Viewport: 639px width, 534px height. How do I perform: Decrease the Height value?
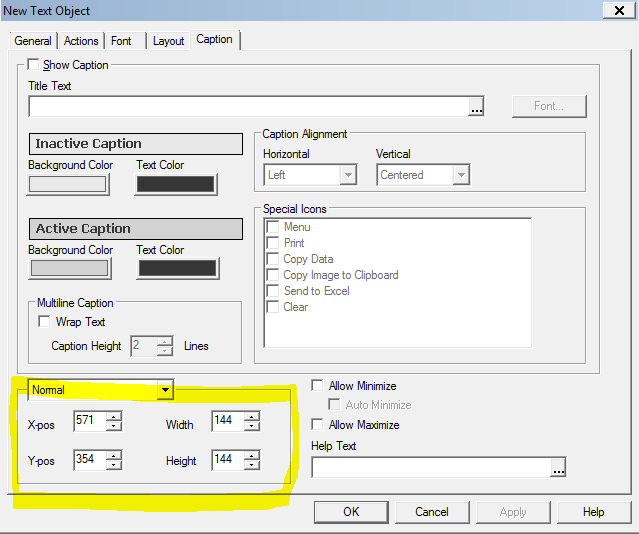point(252,465)
